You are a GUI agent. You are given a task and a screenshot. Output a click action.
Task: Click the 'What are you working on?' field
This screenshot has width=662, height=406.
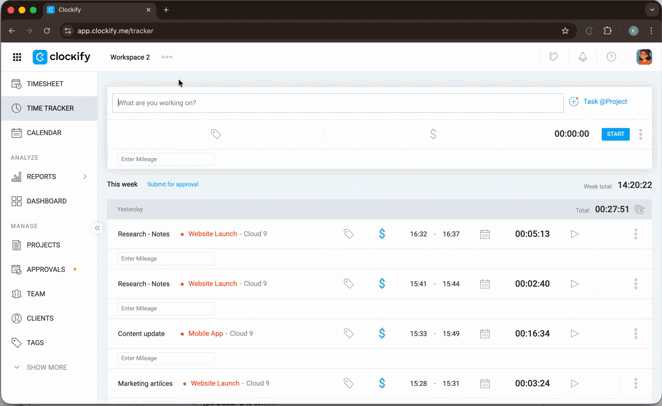(337, 102)
